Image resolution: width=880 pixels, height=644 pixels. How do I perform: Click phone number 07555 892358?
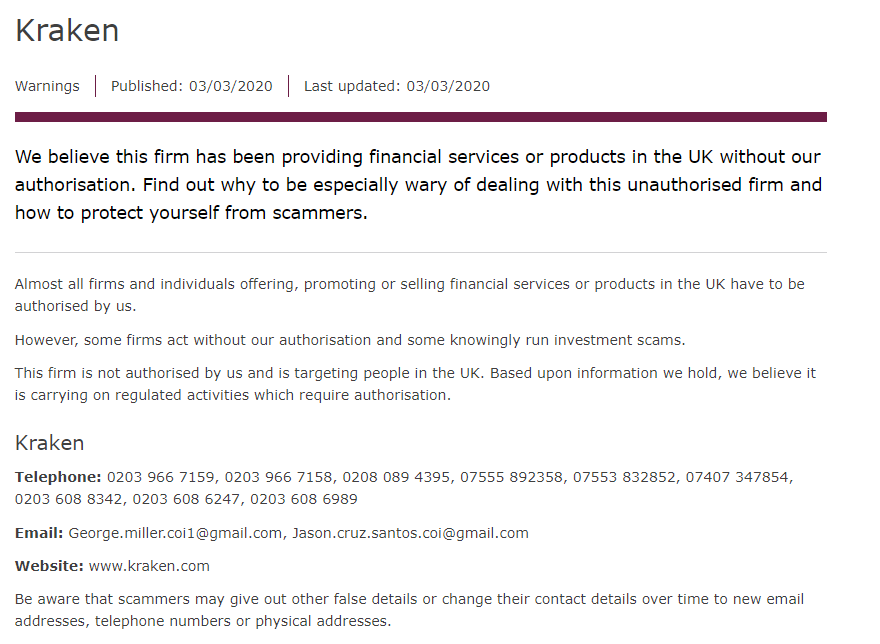[x=511, y=477]
